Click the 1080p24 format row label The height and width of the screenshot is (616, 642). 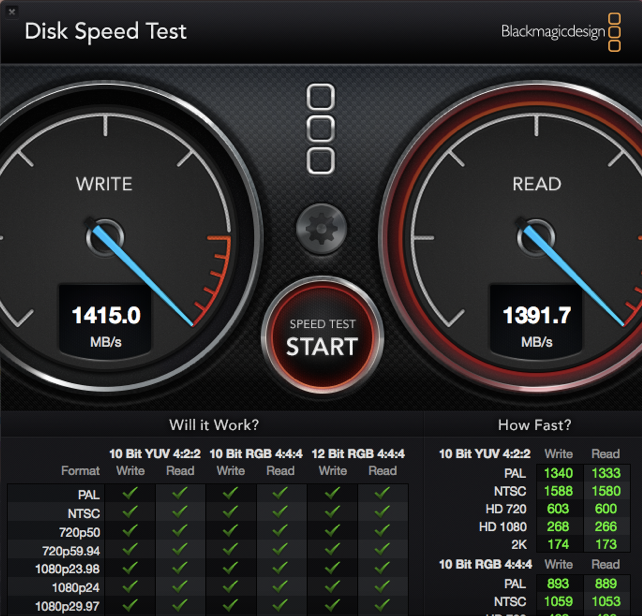76,588
